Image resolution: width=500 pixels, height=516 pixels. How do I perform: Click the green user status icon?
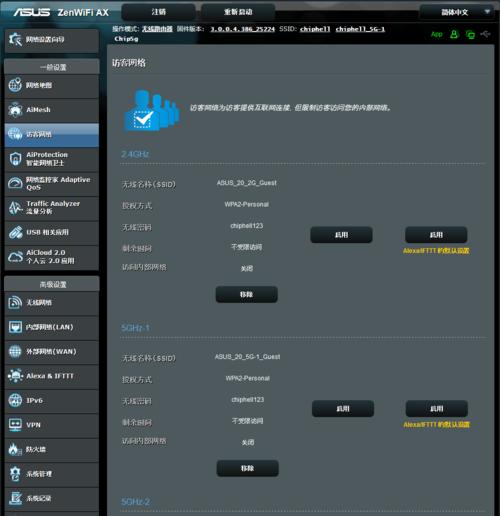click(x=454, y=34)
